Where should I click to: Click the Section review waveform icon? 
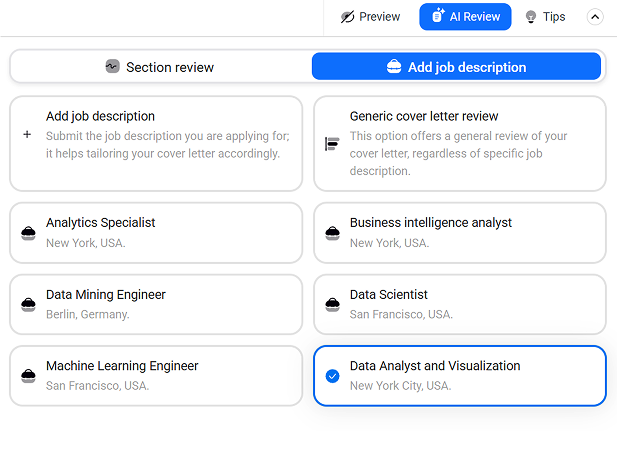point(113,66)
